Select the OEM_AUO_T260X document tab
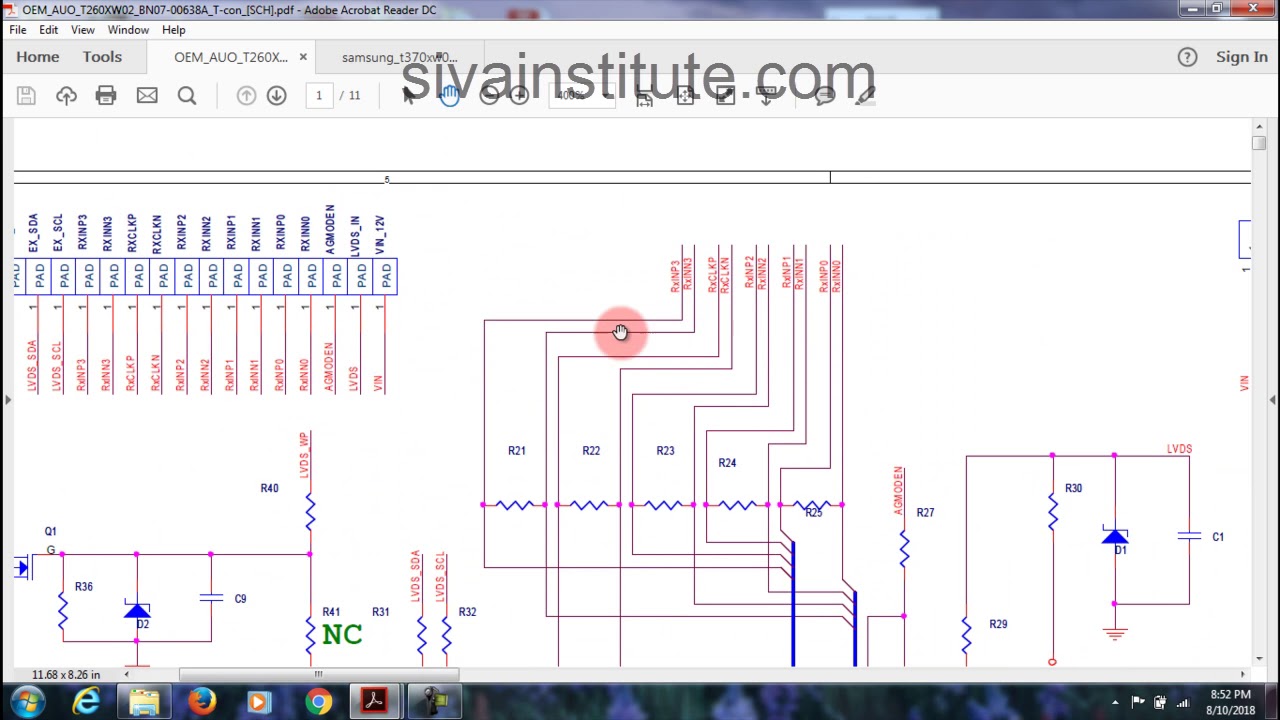This screenshot has height=720, width=1280. click(x=231, y=57)
